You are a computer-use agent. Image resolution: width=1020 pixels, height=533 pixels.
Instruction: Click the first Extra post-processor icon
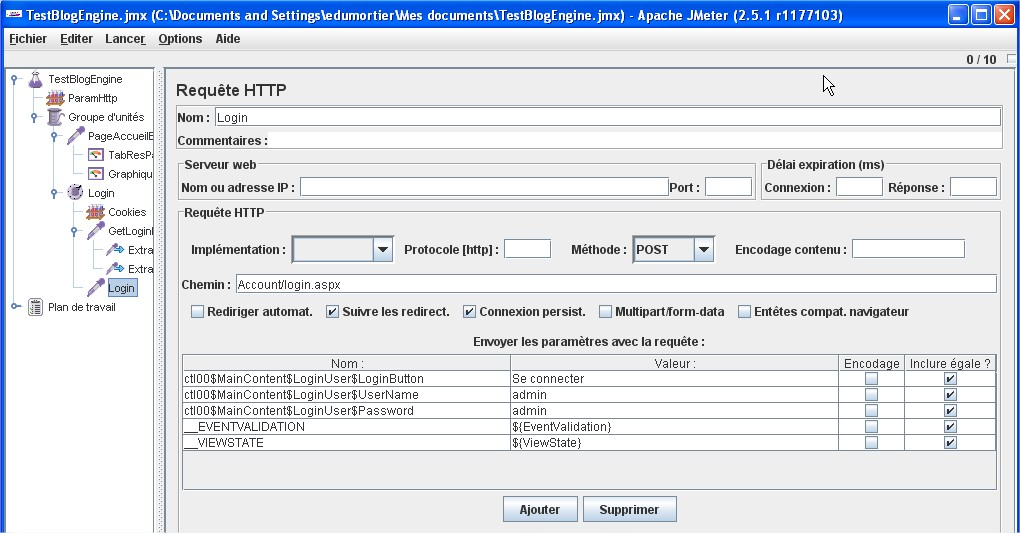pos(115,250)
